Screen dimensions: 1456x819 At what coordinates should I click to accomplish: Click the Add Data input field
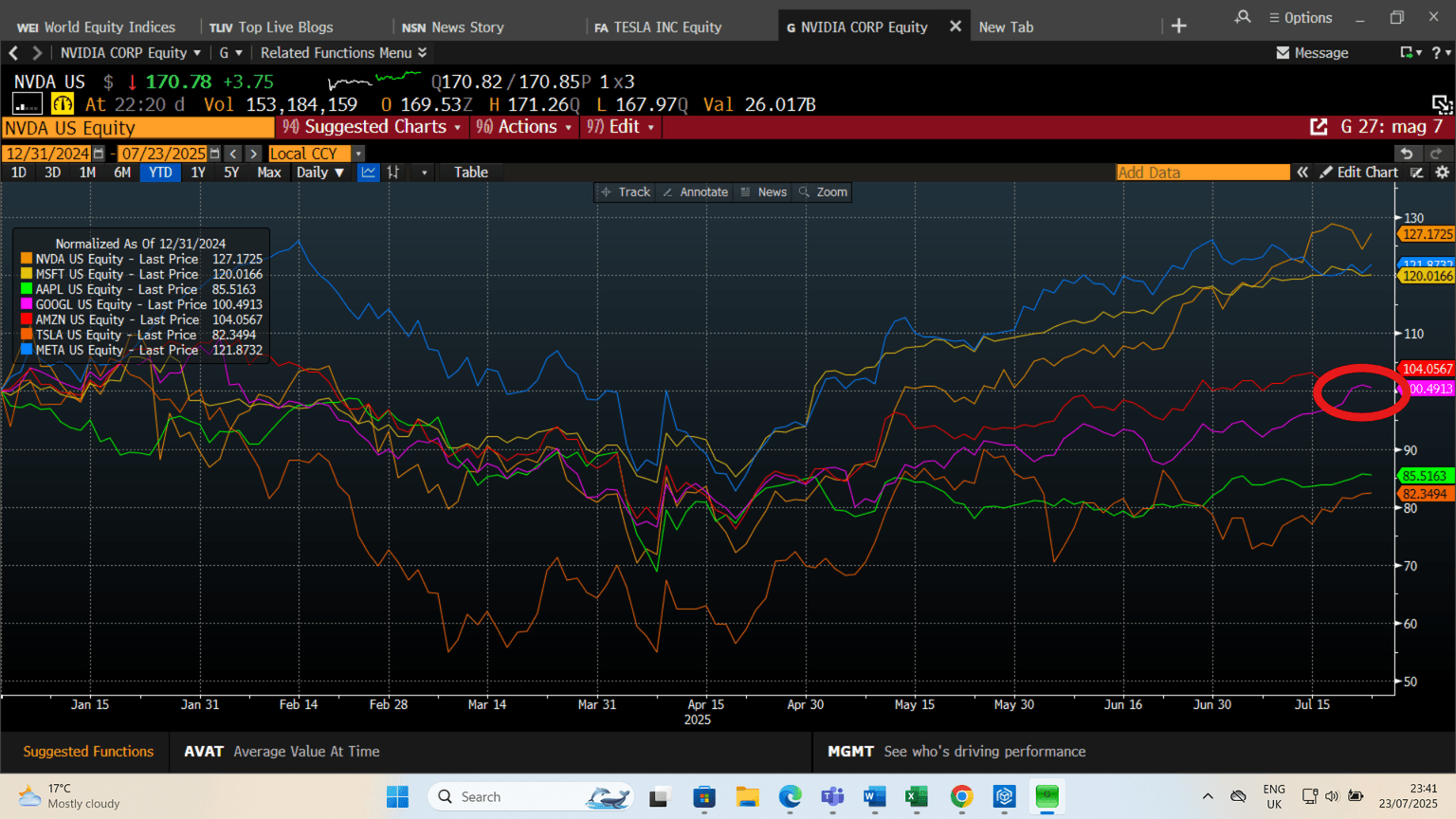coord(1202,173)
